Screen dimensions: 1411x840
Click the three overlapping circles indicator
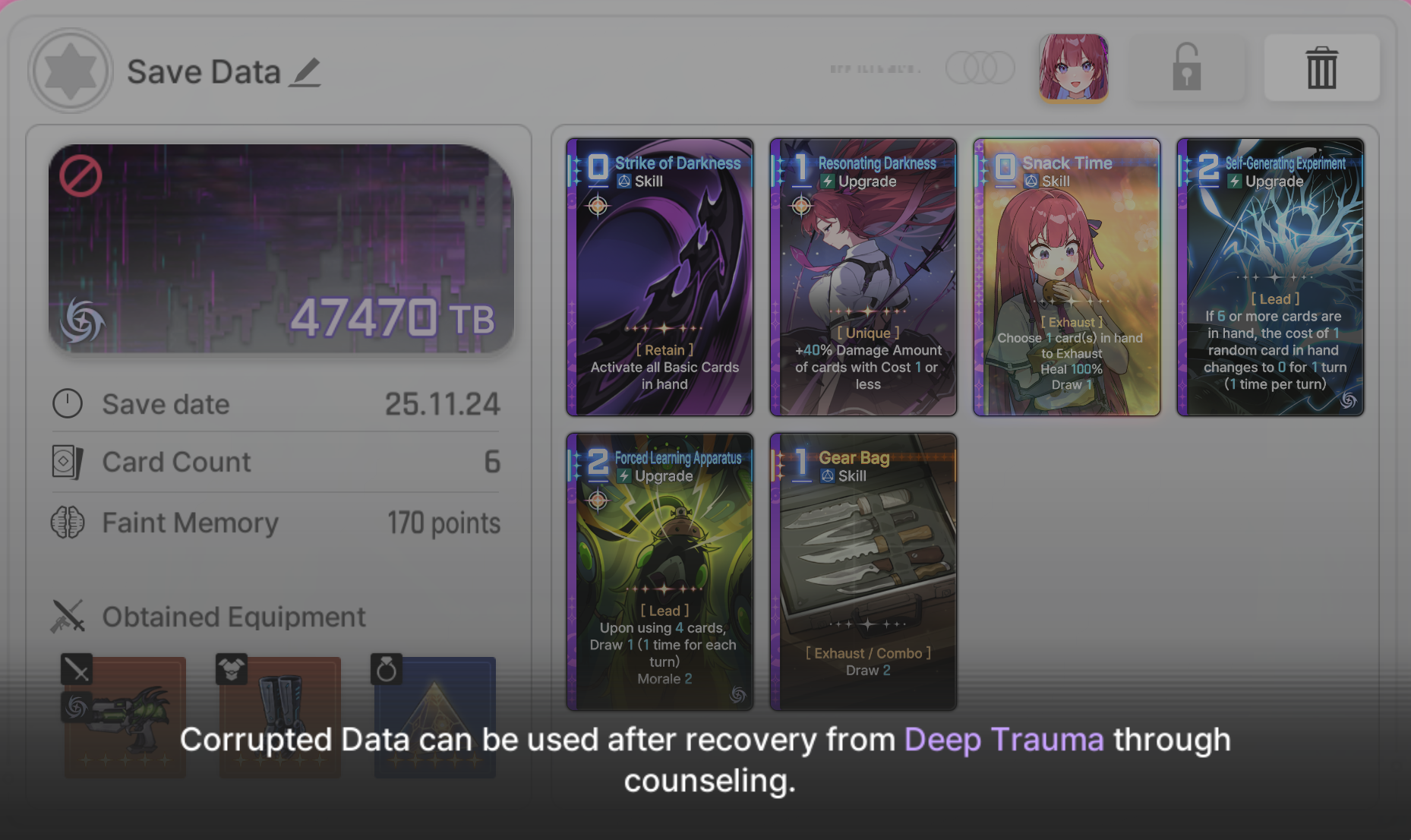(x=980, y=68)
